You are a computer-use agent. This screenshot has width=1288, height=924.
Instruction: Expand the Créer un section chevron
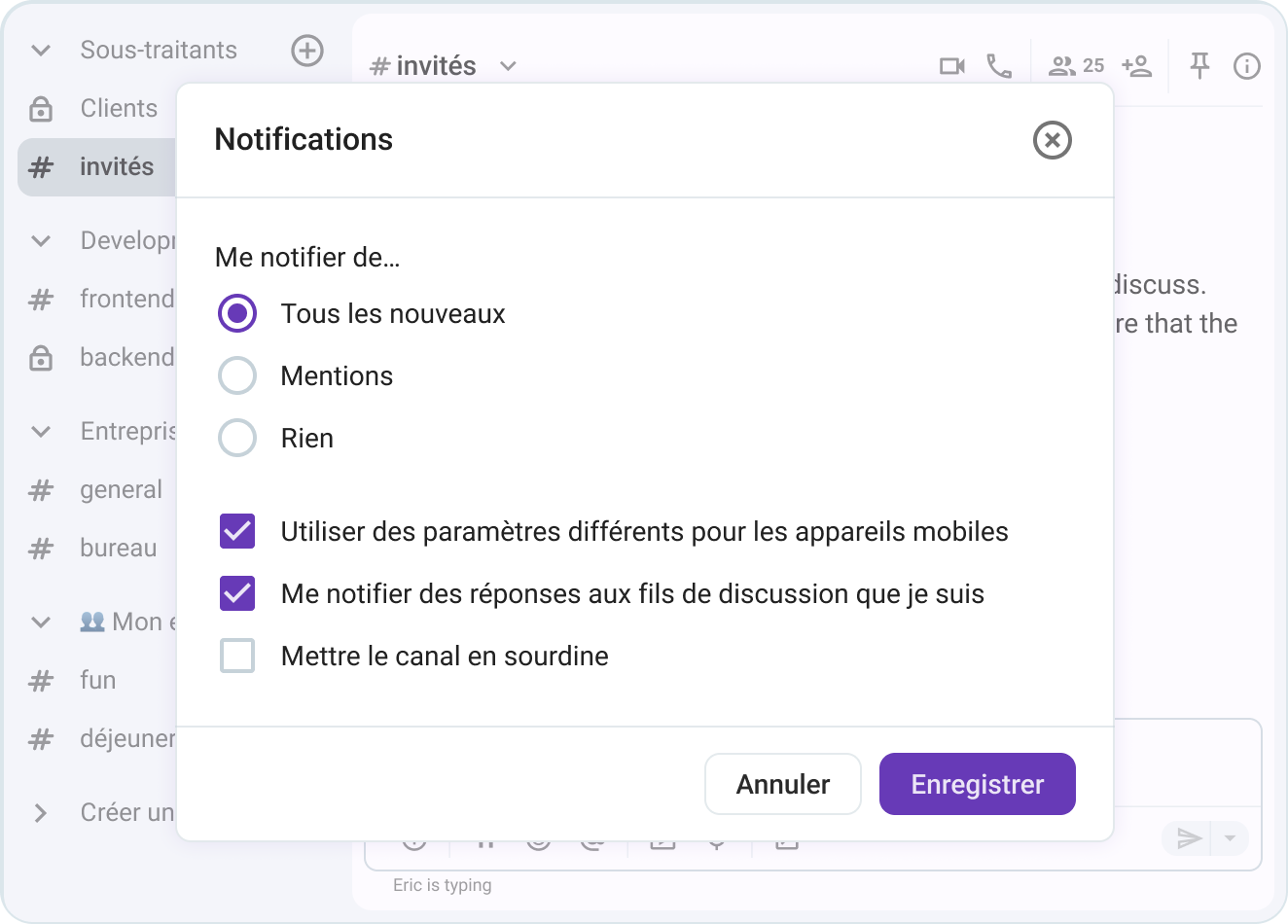(x=41, y=813)
